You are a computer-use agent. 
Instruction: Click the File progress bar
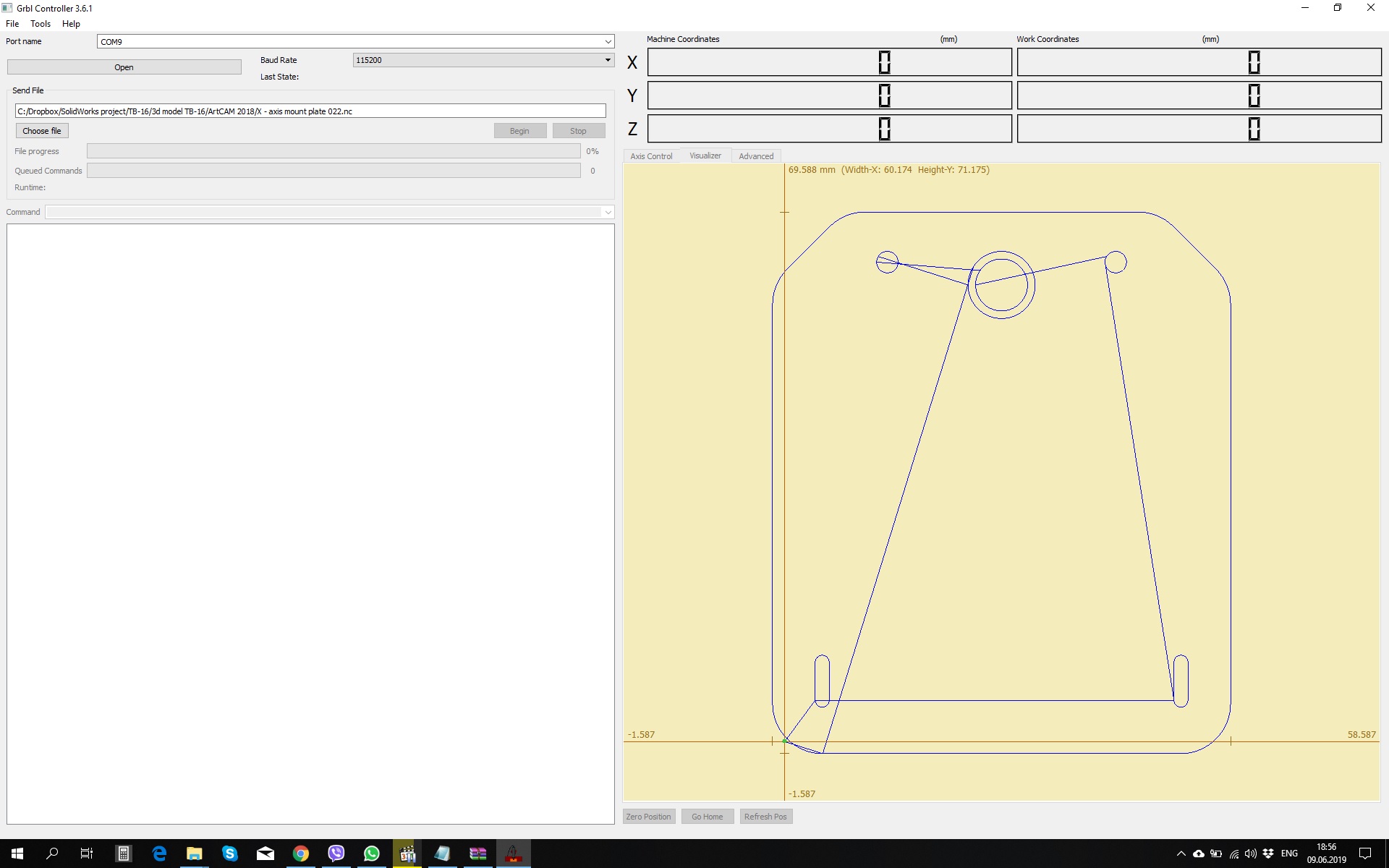click(334, 151)
